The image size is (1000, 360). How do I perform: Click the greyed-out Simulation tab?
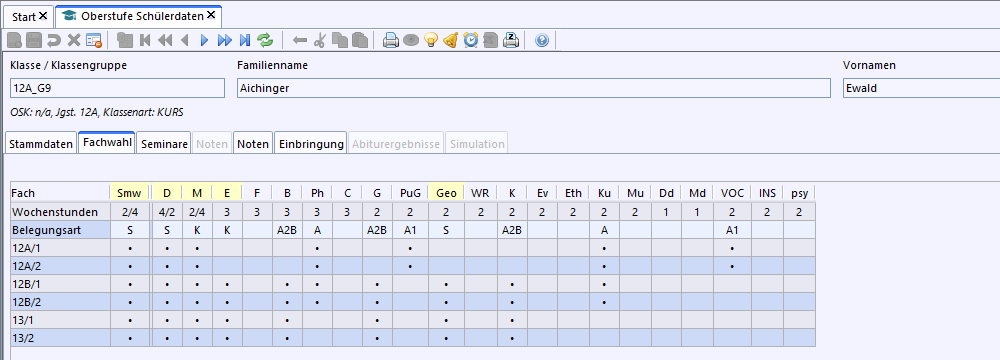pyautogui.click(x=477, y=144)
